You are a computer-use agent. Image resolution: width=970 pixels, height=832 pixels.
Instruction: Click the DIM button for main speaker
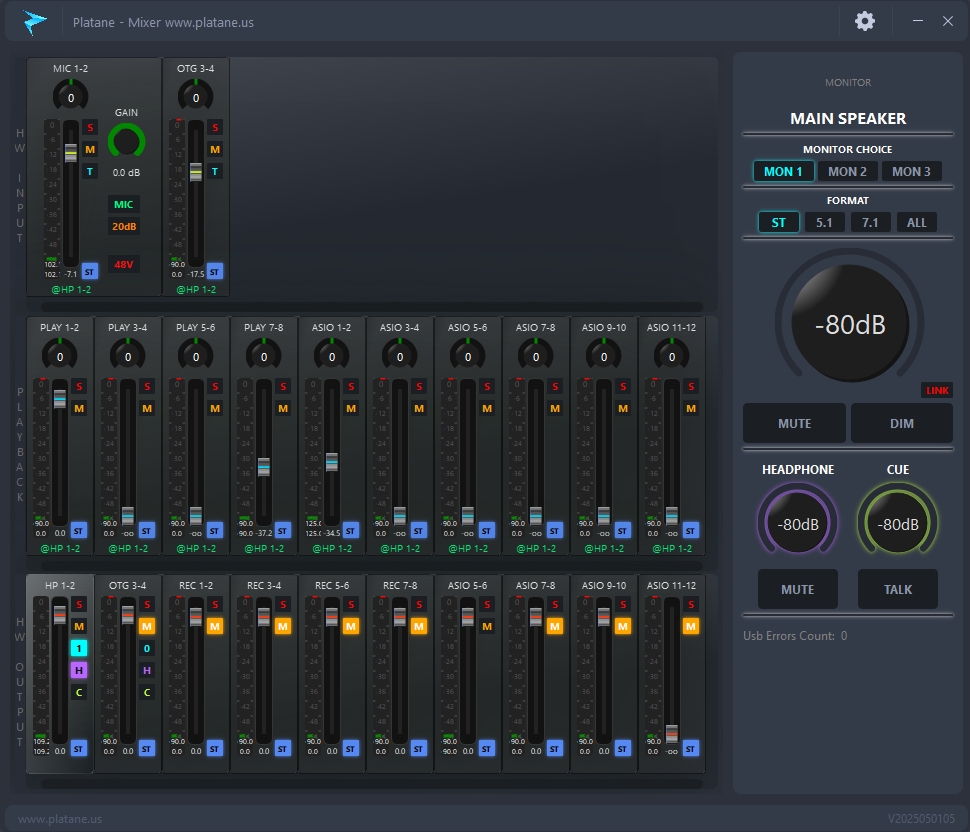pos(901,423)
